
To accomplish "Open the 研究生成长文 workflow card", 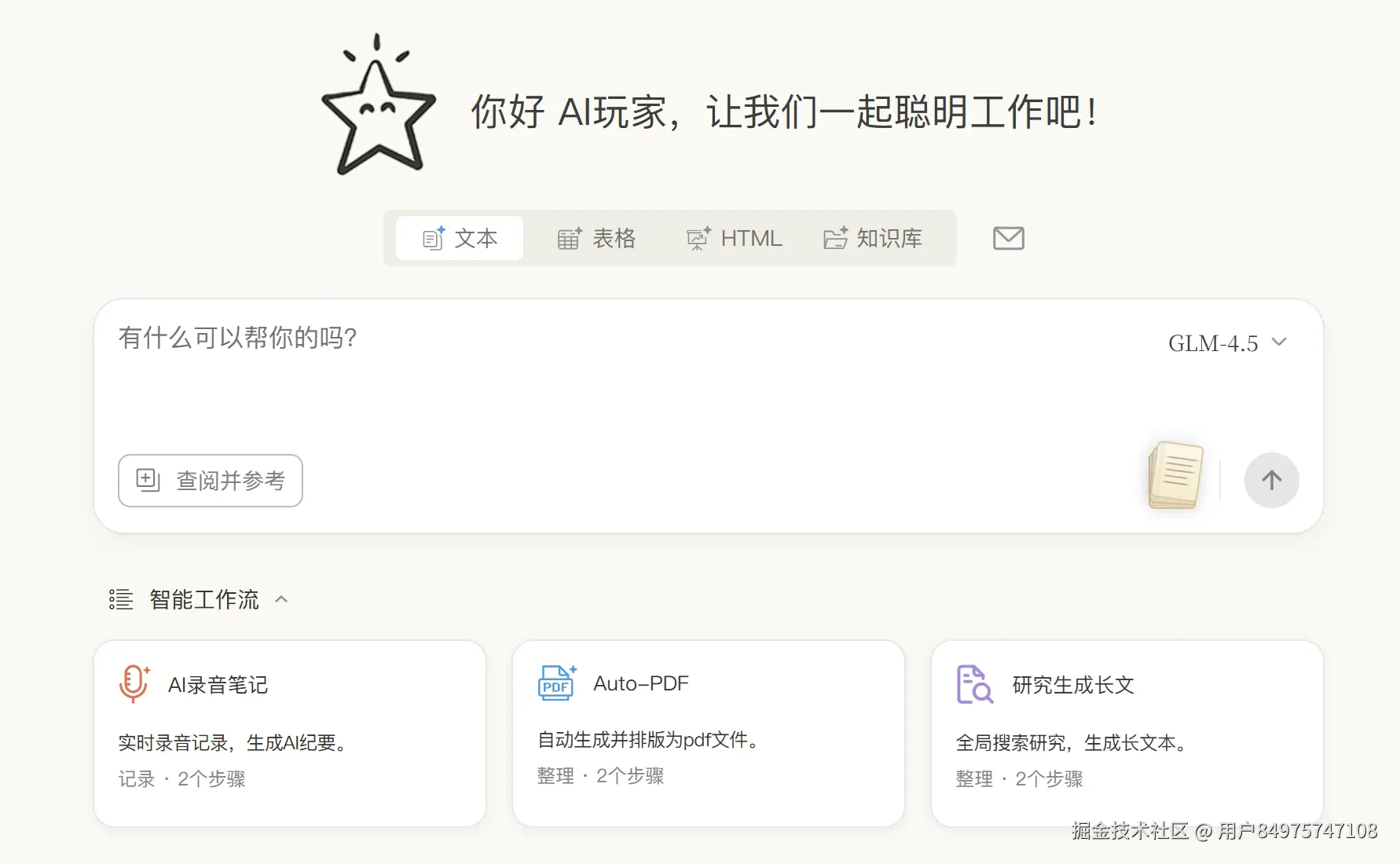I will 1127,733.
